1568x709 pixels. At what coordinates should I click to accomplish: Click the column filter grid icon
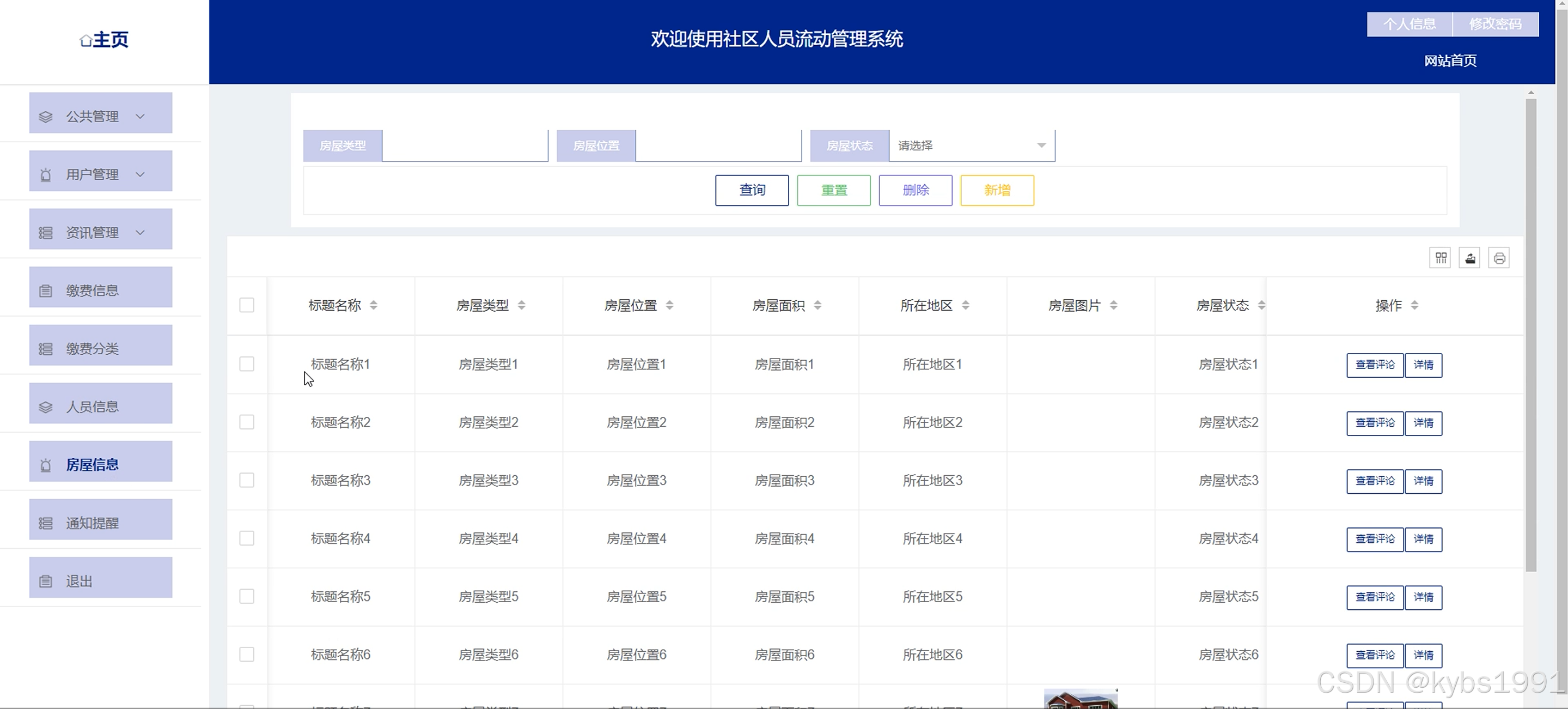[1440, 258]
